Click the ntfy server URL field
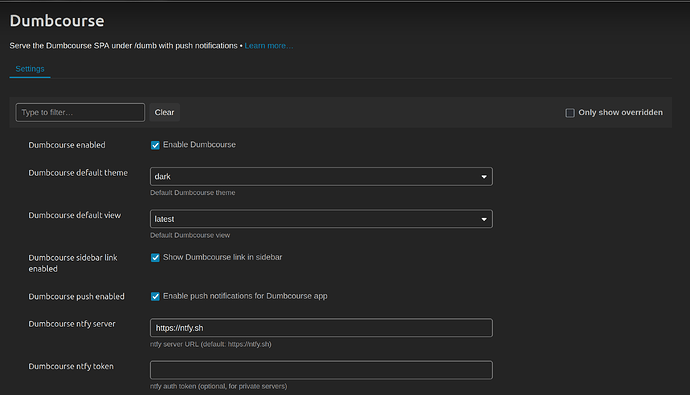Image resolution: width=690 pixels, height=395 pixels. (x=321, y=328)
